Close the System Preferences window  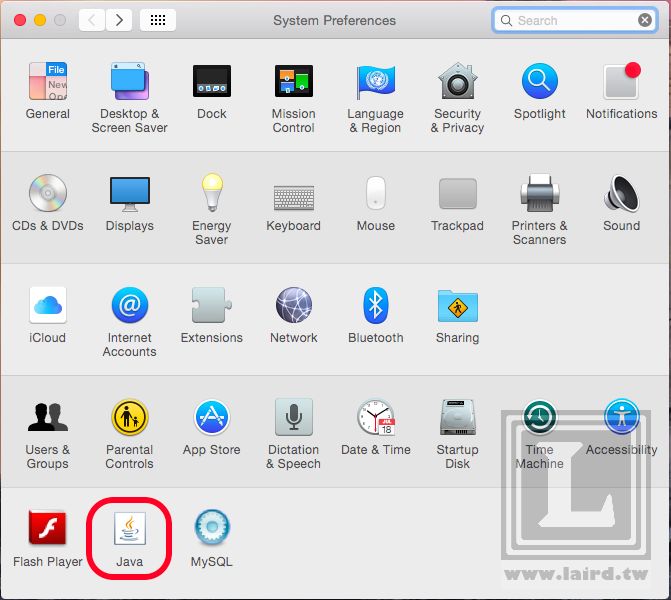click(20, 20)
